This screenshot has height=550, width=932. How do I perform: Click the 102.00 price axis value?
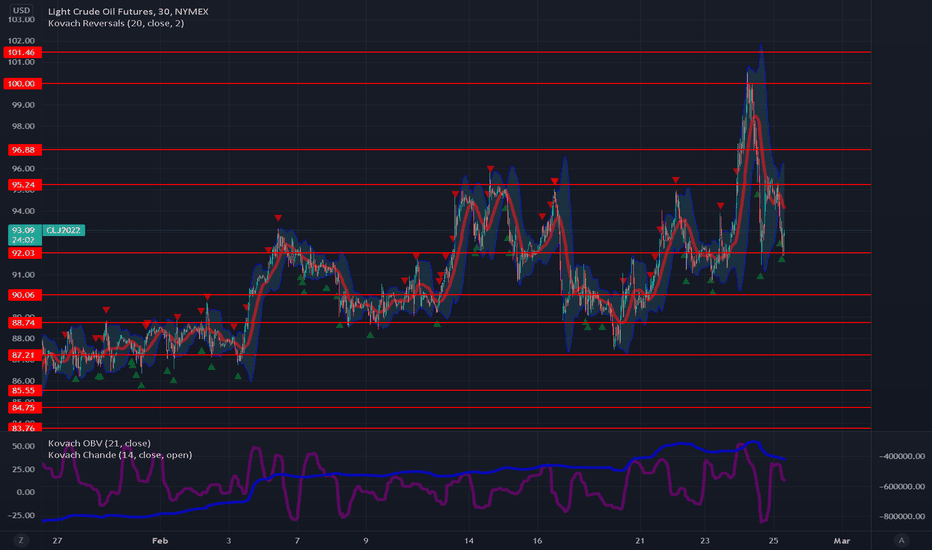point(21,40)
